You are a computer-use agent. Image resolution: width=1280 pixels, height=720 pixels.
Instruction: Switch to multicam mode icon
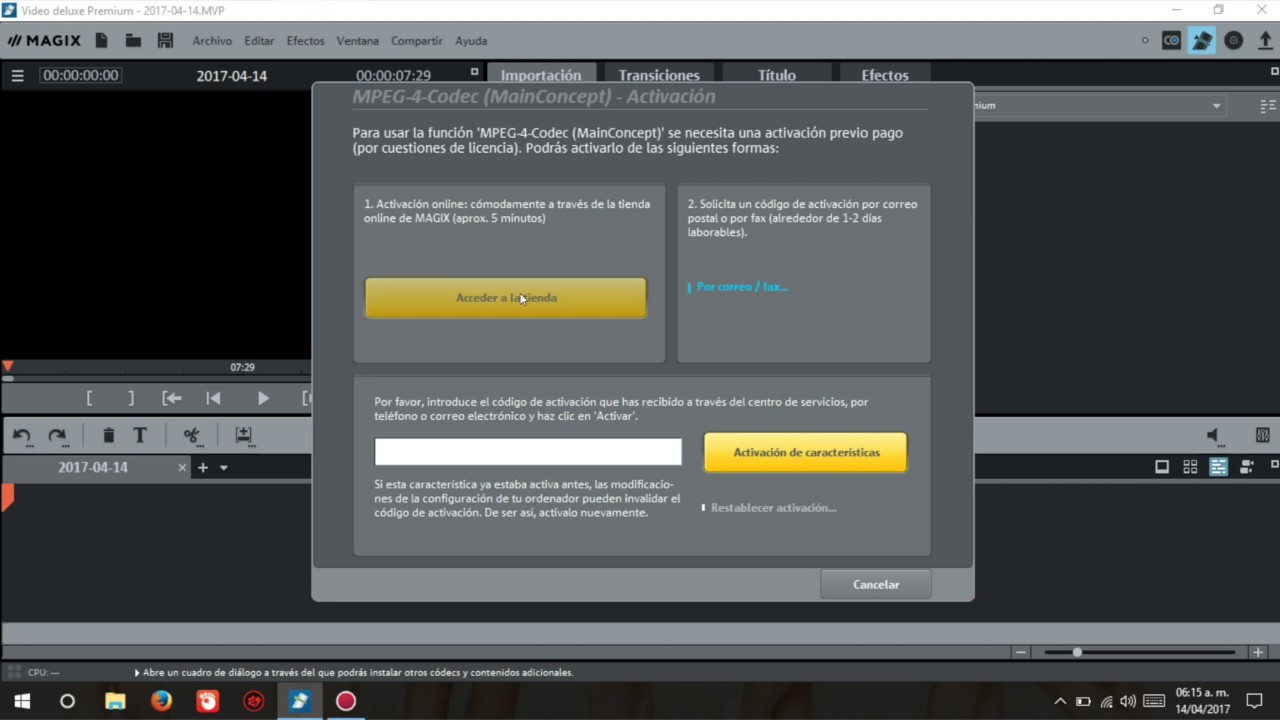click(x=1247, y=467)
